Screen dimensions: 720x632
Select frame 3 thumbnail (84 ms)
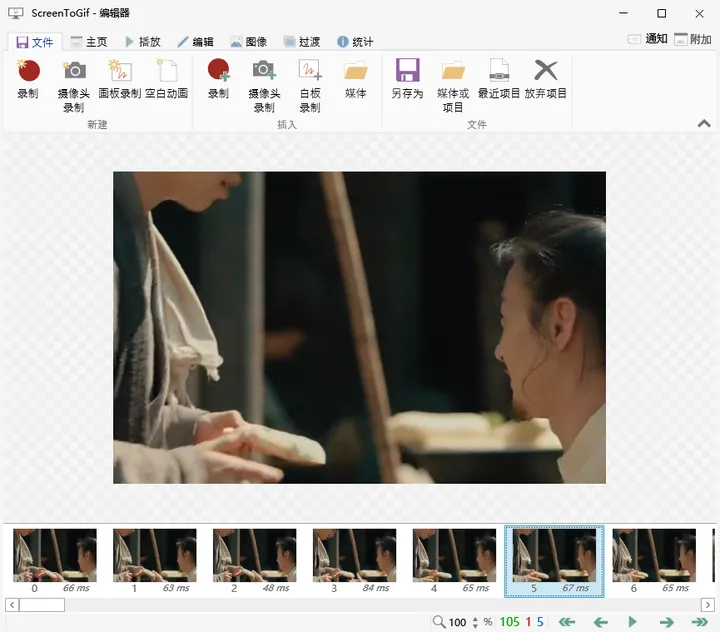click(354, 561)
